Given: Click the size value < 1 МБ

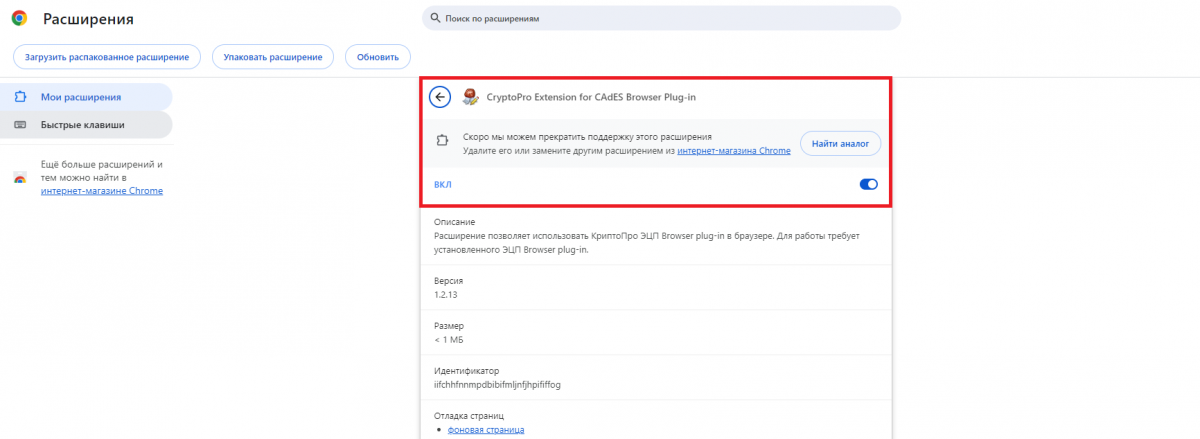Looking at the screenshot, I should pyautogui.click(x=451, y=340).
